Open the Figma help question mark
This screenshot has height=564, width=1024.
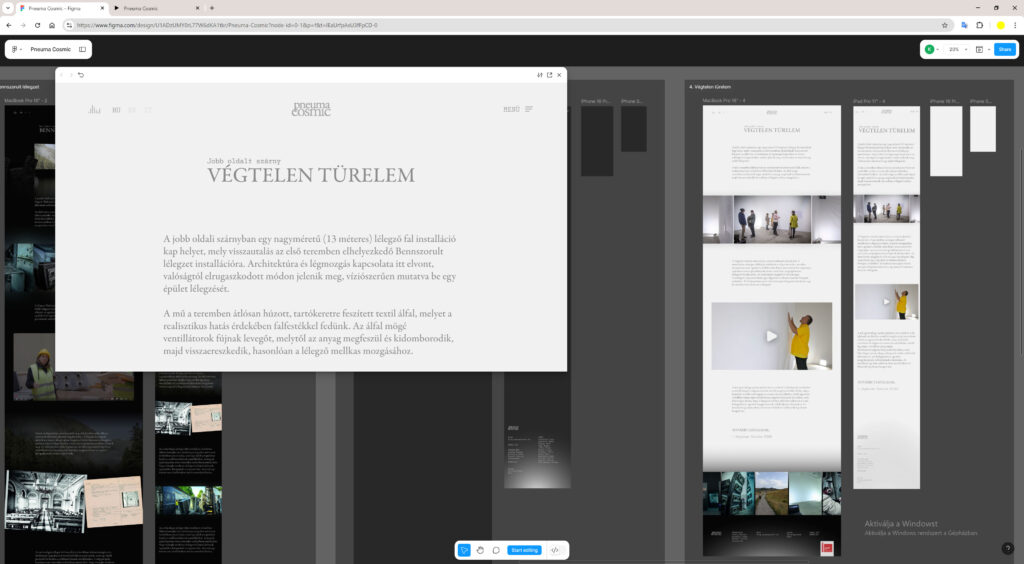pyautogui.click(x=1007, y=548)
